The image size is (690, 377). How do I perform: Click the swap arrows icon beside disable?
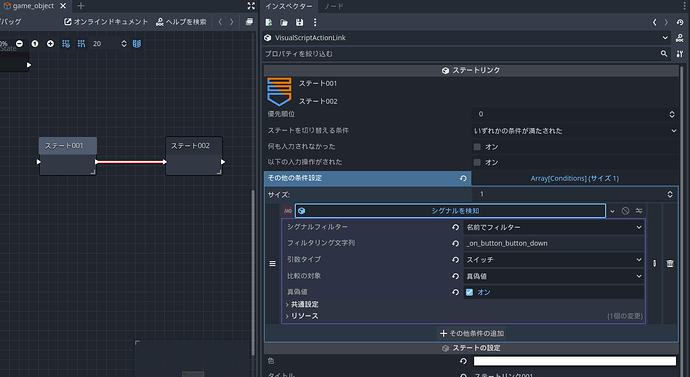pyautogui.click(x=639, y=211)
